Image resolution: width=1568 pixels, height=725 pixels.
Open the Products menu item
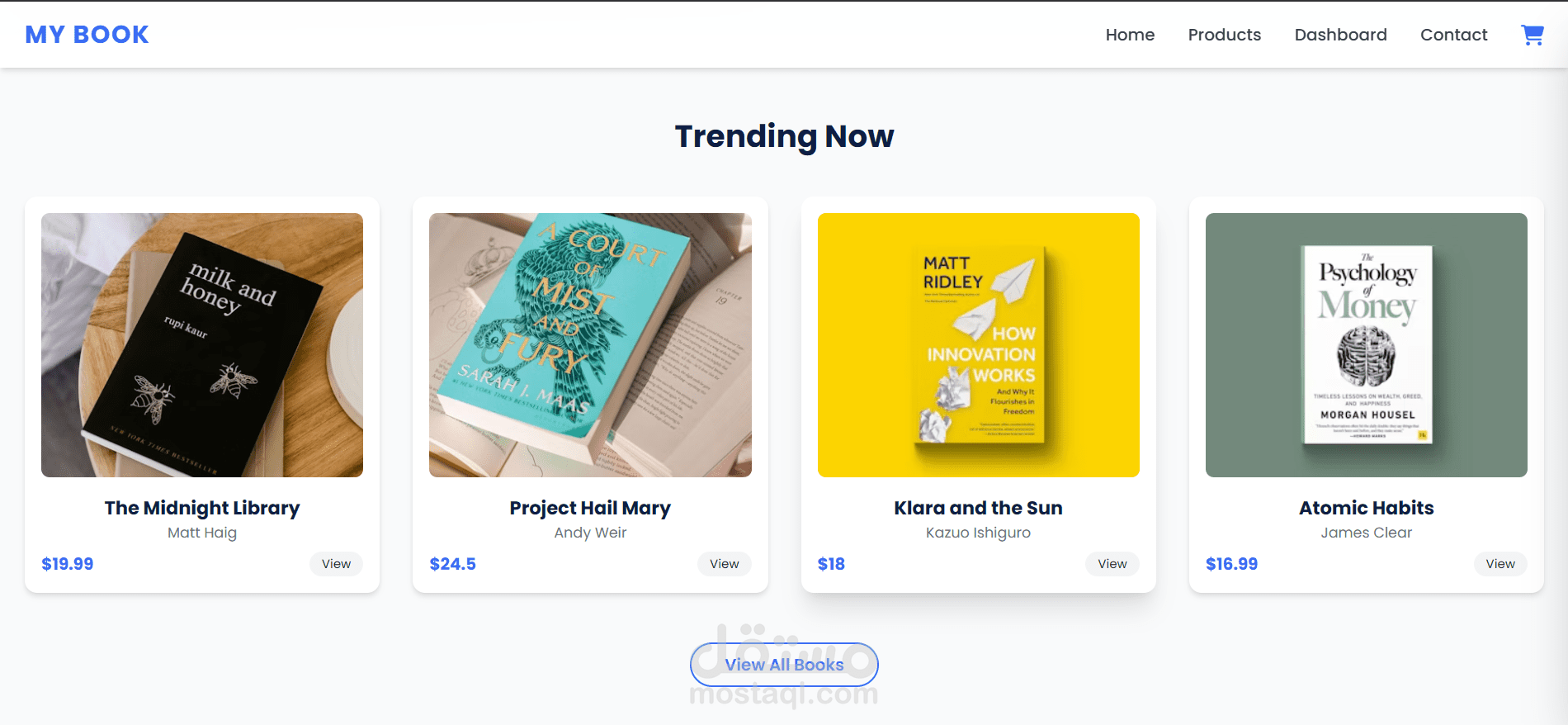[1224, 35]
